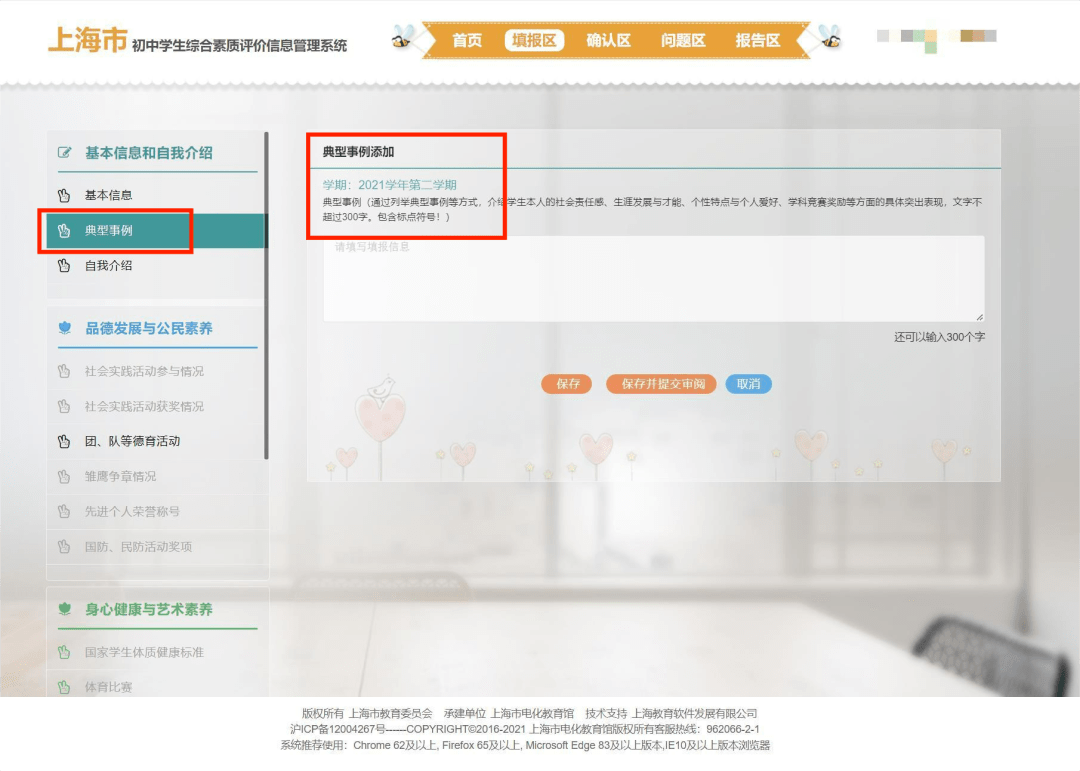Expand the 品德发展与公民素养 section header
Viewport: 1080px width, 771px height.
point(148,328)
